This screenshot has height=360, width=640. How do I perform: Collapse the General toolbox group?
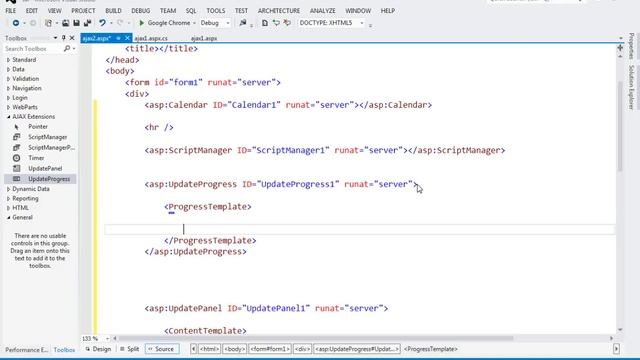click(x=9, y=218)
